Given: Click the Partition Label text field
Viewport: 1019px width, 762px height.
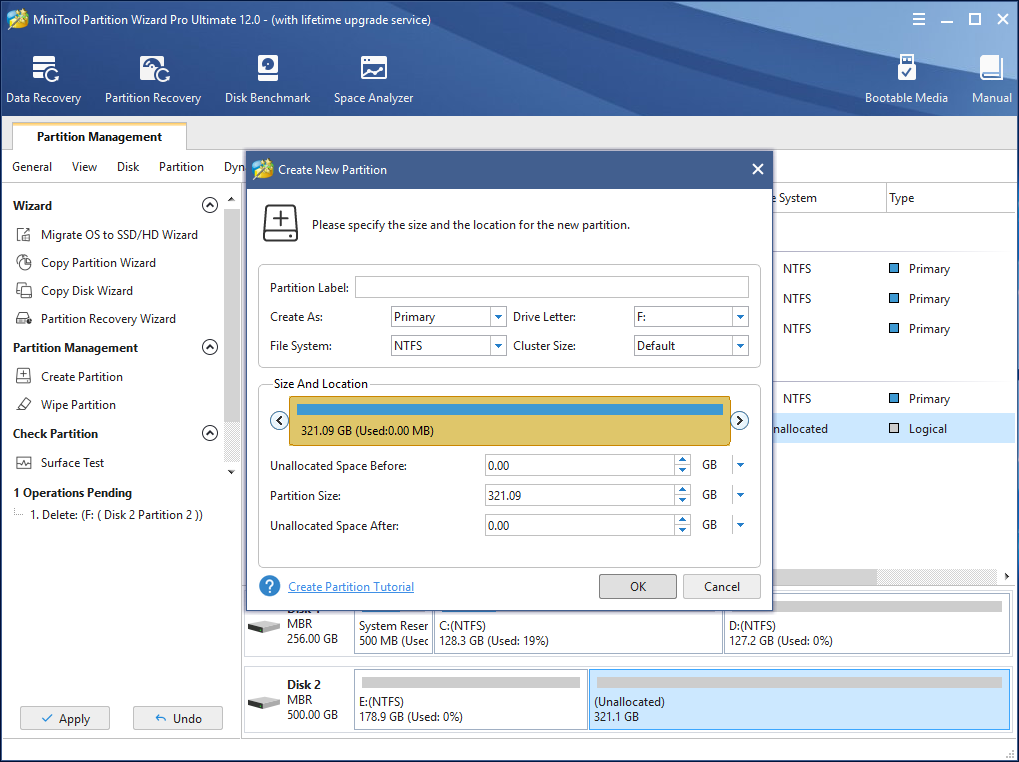Looking at the screenshot, I should [x=552, y=287].
